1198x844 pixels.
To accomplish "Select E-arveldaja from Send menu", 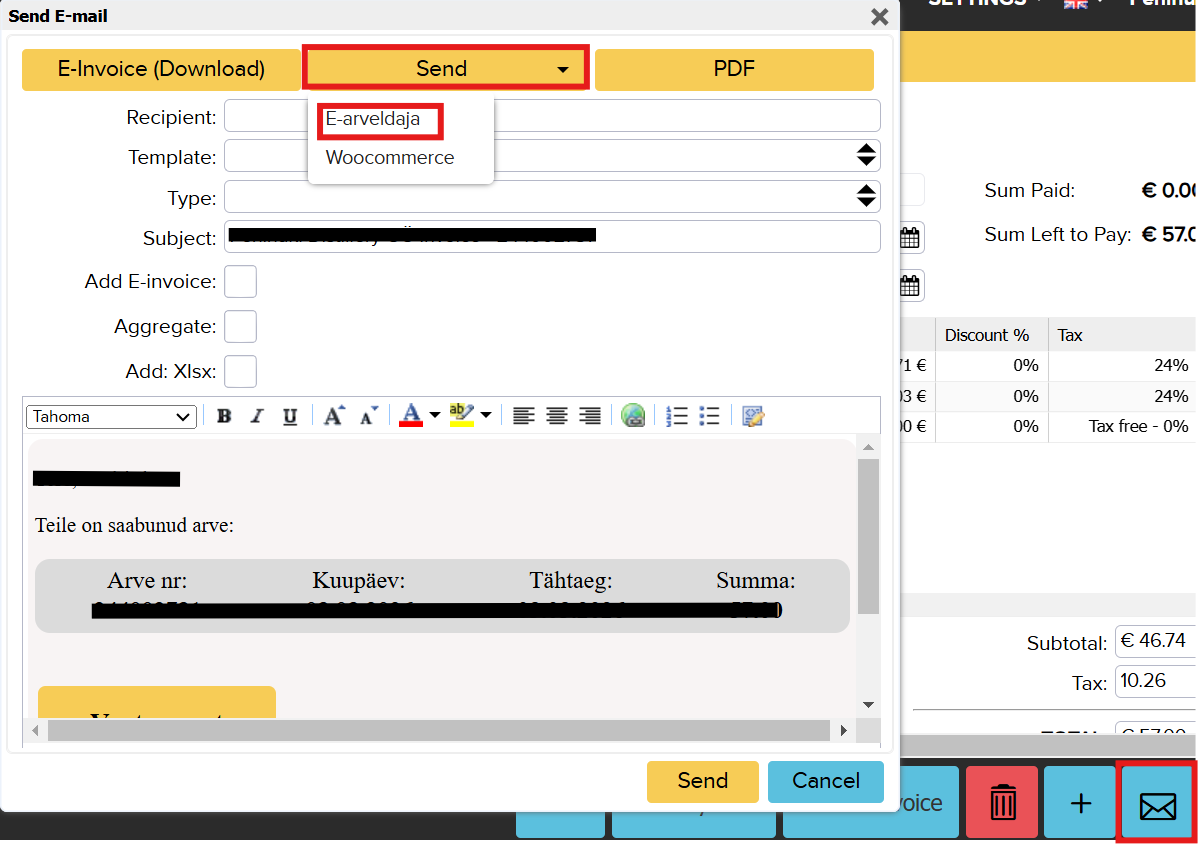I will tap(373, 119).
